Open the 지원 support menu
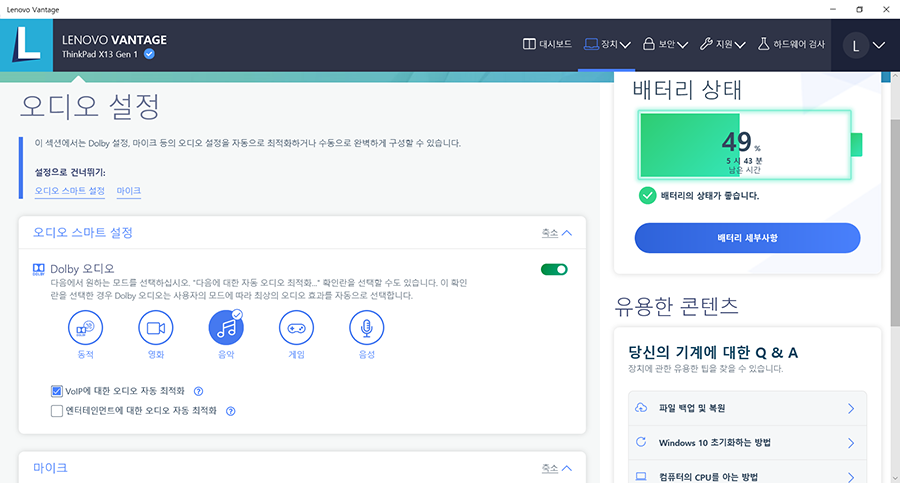 pyautogui.click(x=723, y=44)
